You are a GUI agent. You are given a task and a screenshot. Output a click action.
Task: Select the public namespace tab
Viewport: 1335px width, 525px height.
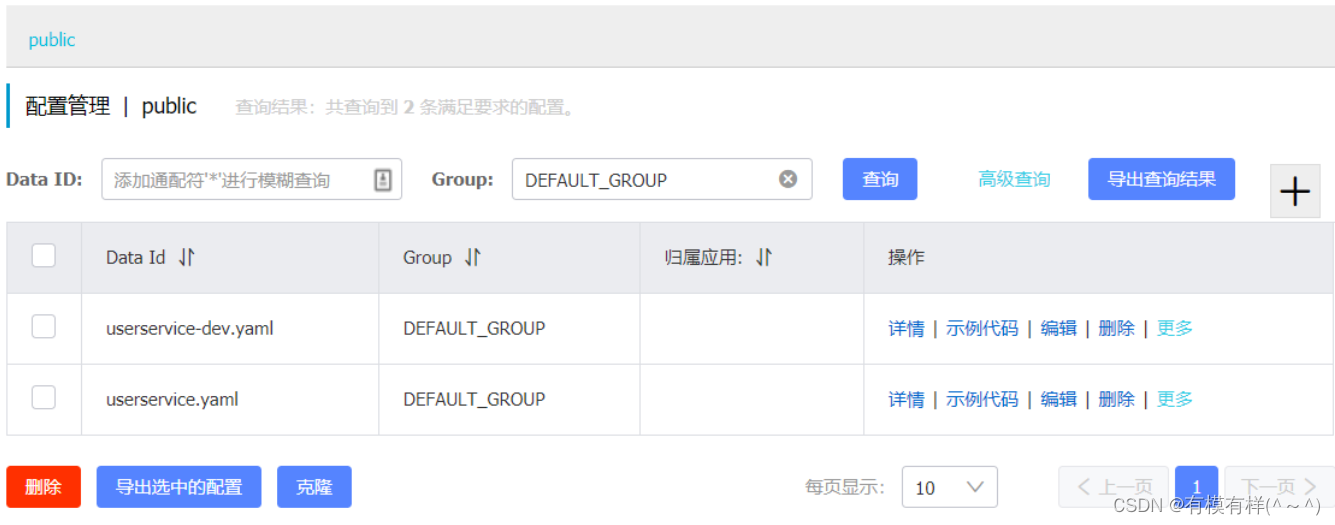(x=52, y=40)
